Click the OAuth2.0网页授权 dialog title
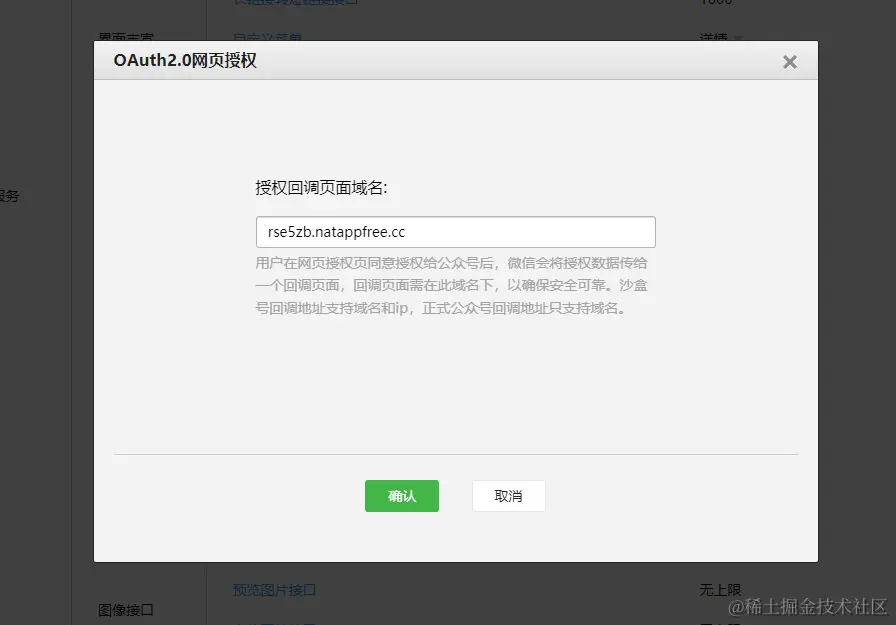This screenshot has width=896, height=625. pos(185,60)
